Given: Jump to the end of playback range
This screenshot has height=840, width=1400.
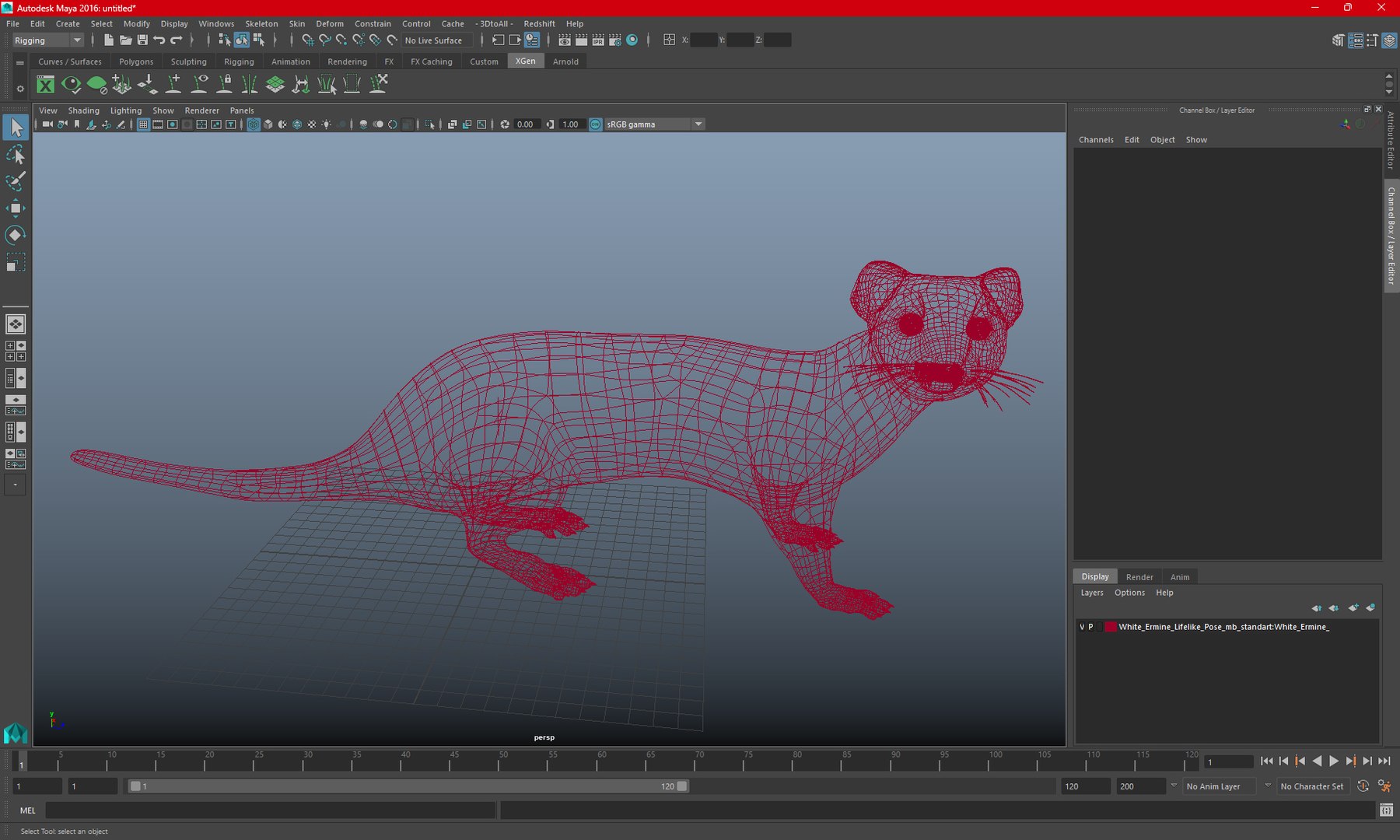Looking at the screenshot, I should tap(1384, 761).
